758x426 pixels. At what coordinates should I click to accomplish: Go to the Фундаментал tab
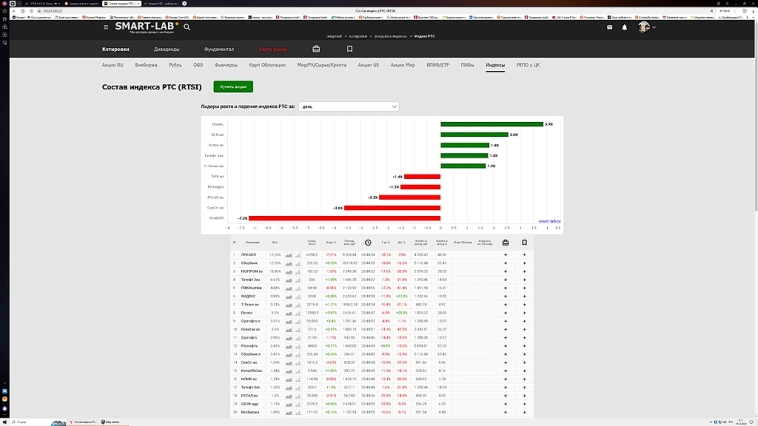click(219, 49)
